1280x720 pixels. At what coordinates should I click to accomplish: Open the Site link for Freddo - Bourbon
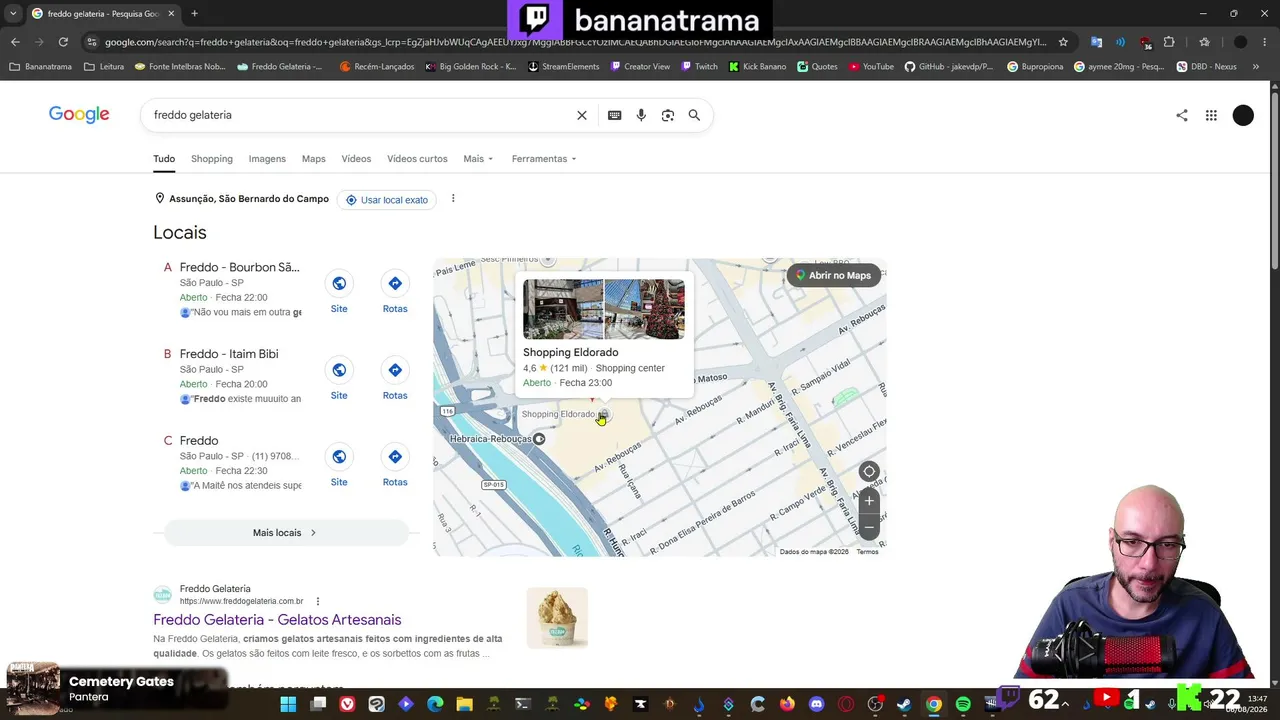[339, 292]
